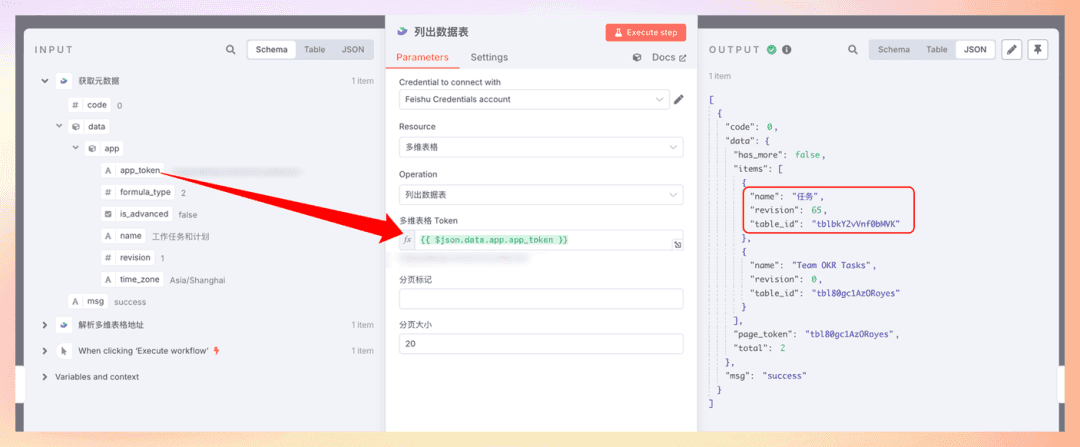Click the pencil edit output icon

click(x=1011, y=49)
